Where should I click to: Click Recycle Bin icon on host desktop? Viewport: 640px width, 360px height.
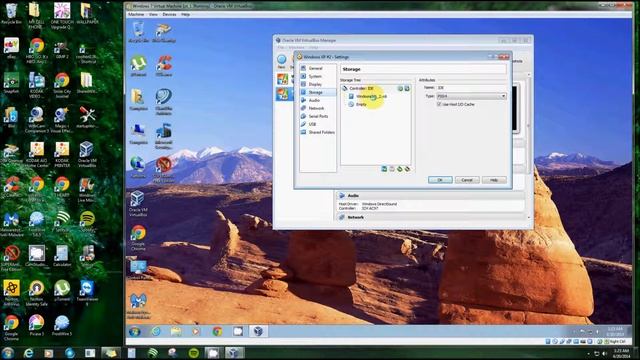pyautogui.click(x=11, y=13)
